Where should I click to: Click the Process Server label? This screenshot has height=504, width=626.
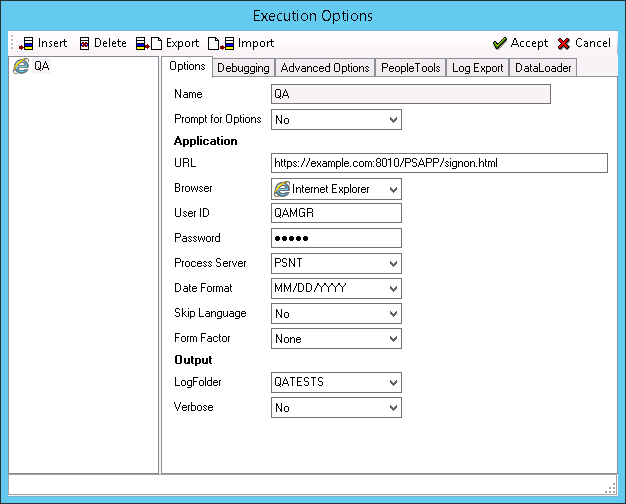210,263
